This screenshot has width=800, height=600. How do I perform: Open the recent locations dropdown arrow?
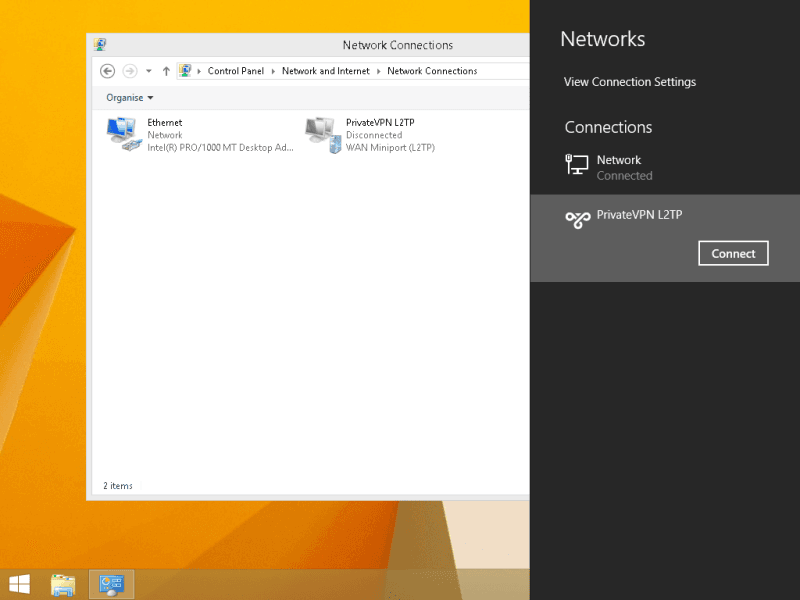coord(149,71)
